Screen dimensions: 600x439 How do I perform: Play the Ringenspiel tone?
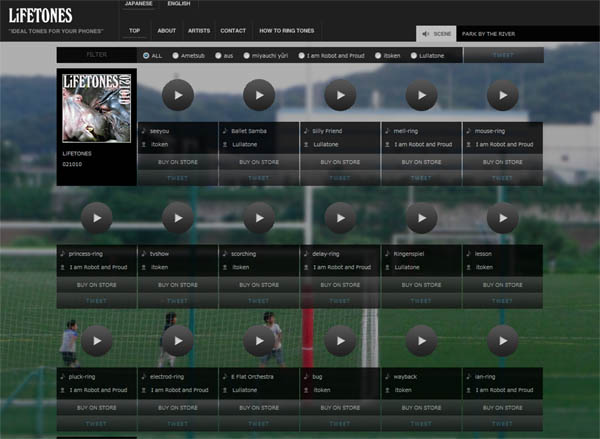pos(421,218)
